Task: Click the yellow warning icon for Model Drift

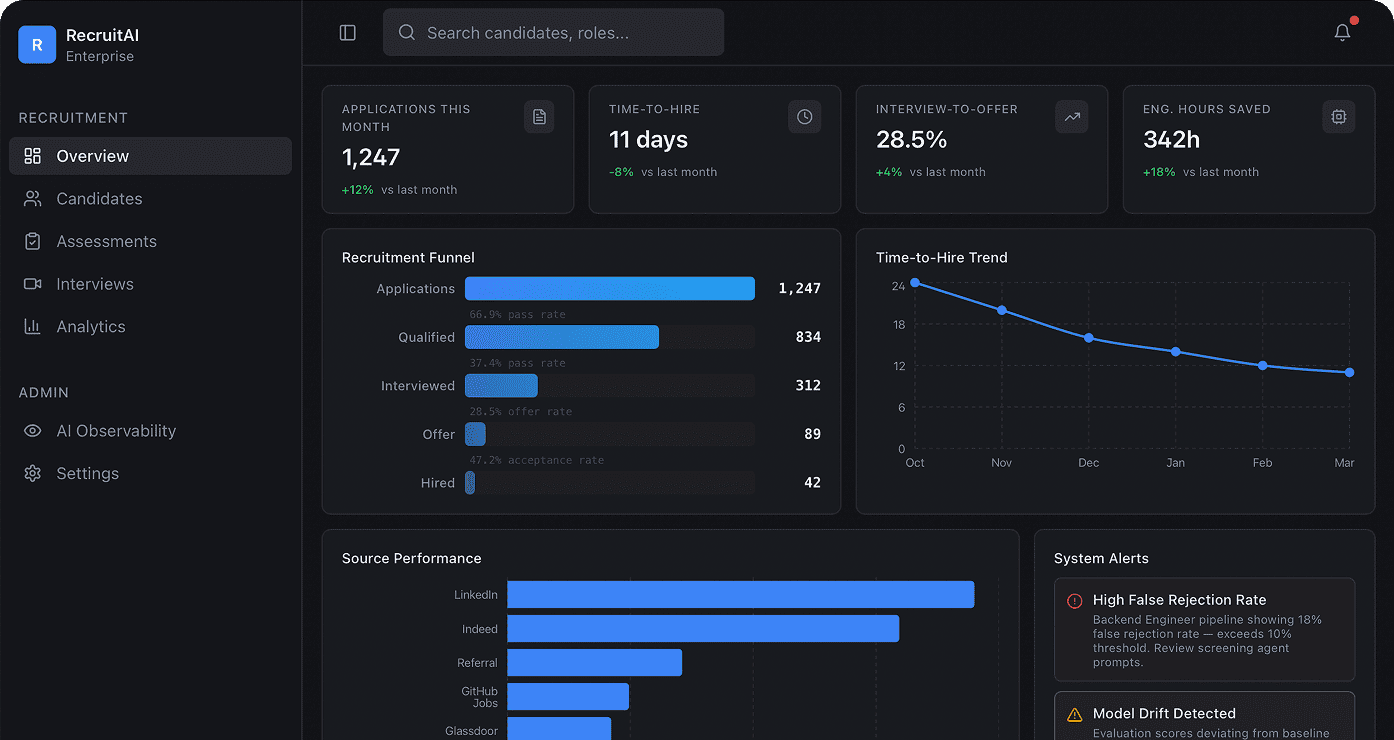Action: [1075, 714]
